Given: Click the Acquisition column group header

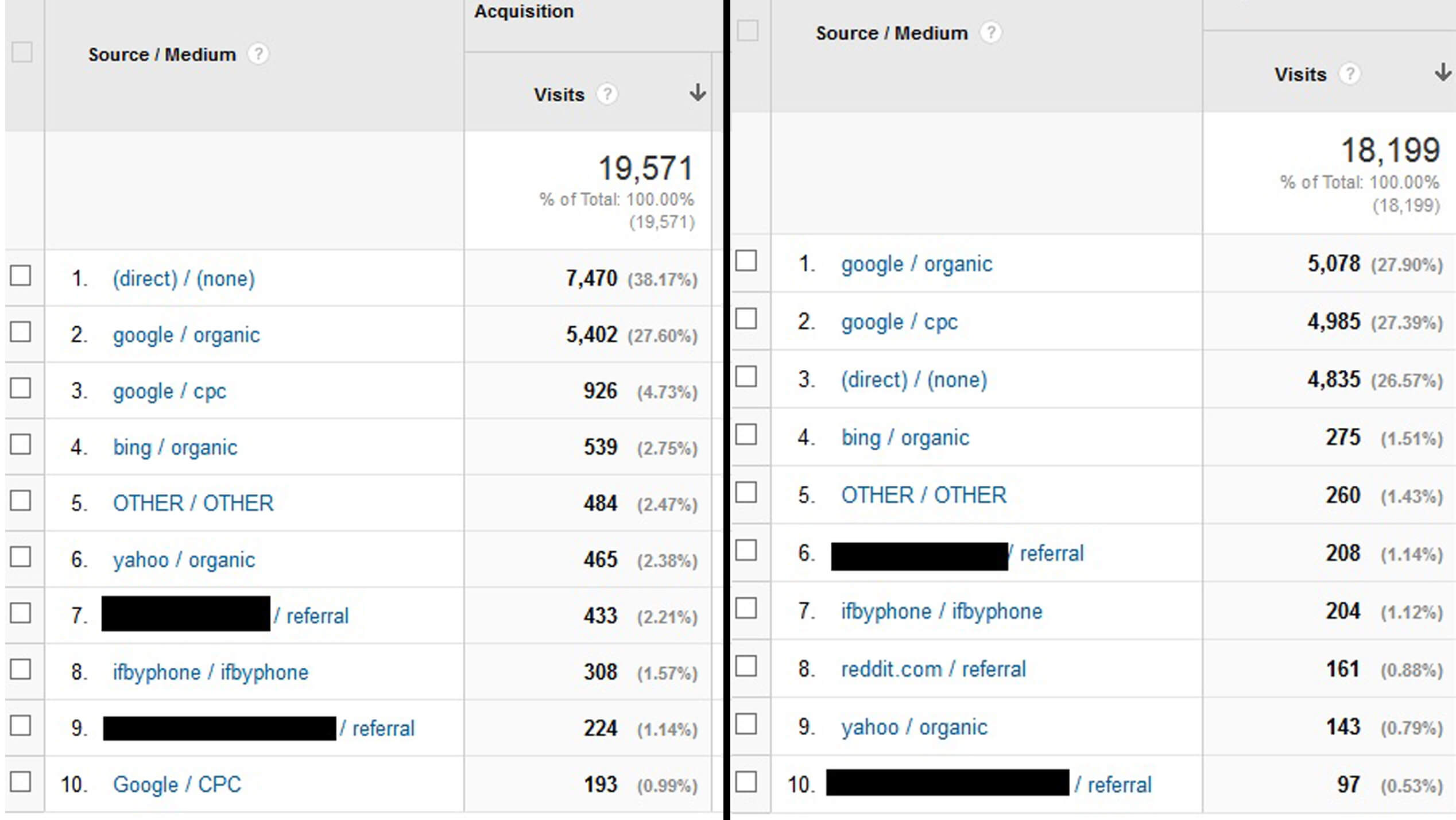Looking at the screenshot, I should (524, 11).
